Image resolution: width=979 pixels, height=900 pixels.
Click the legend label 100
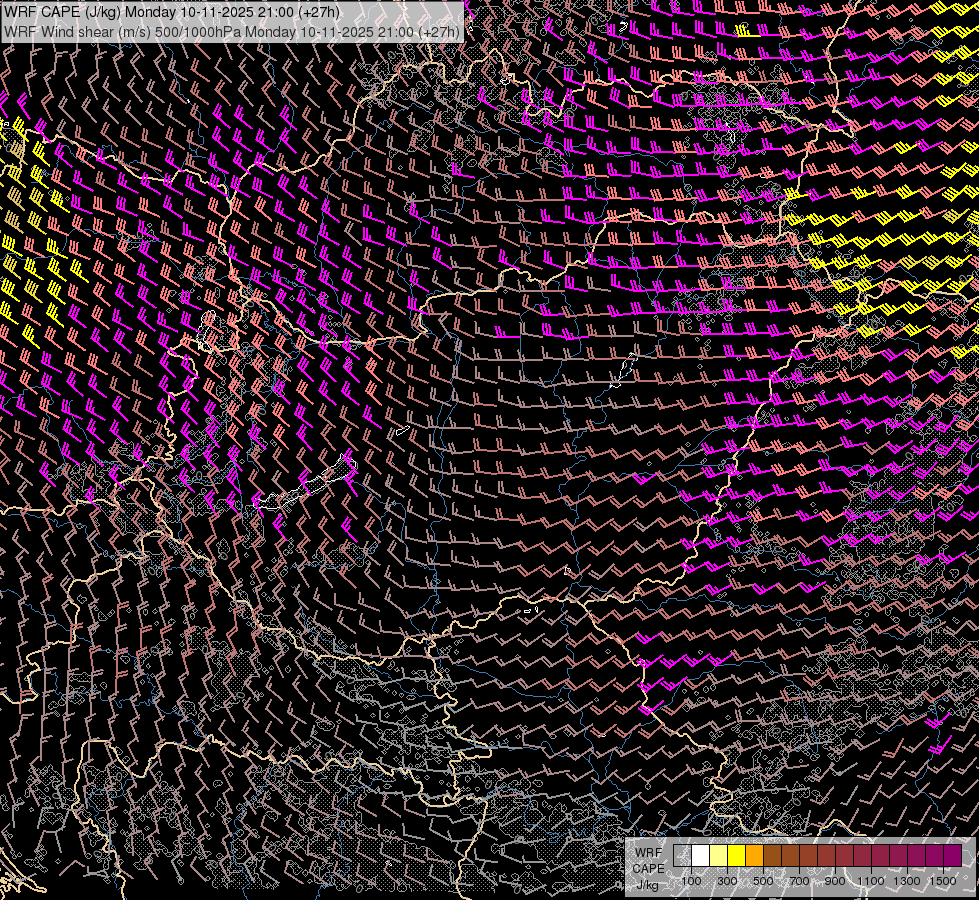tap(691, 881)
